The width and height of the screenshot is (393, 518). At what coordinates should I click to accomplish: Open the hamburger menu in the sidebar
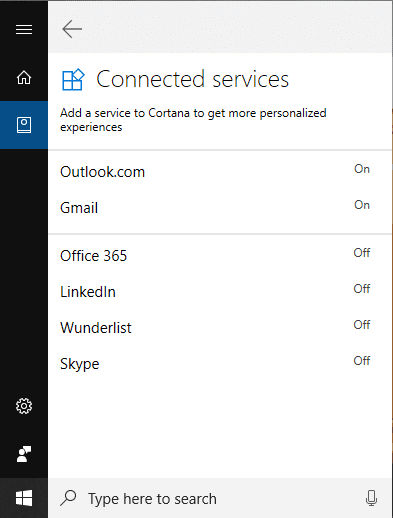click(x=24, y=29)
